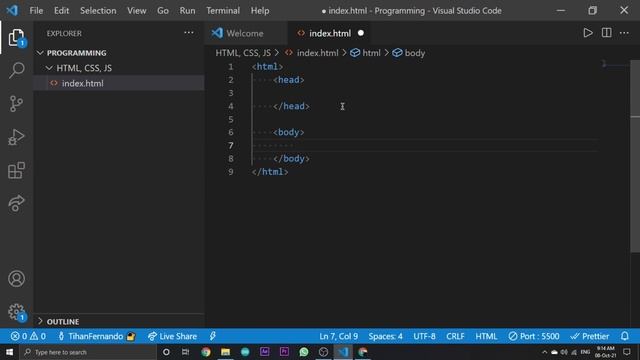Viewport: 640px width, 360px height.
Task: Click the lightning icon in status bar
Action: point(213,336)
